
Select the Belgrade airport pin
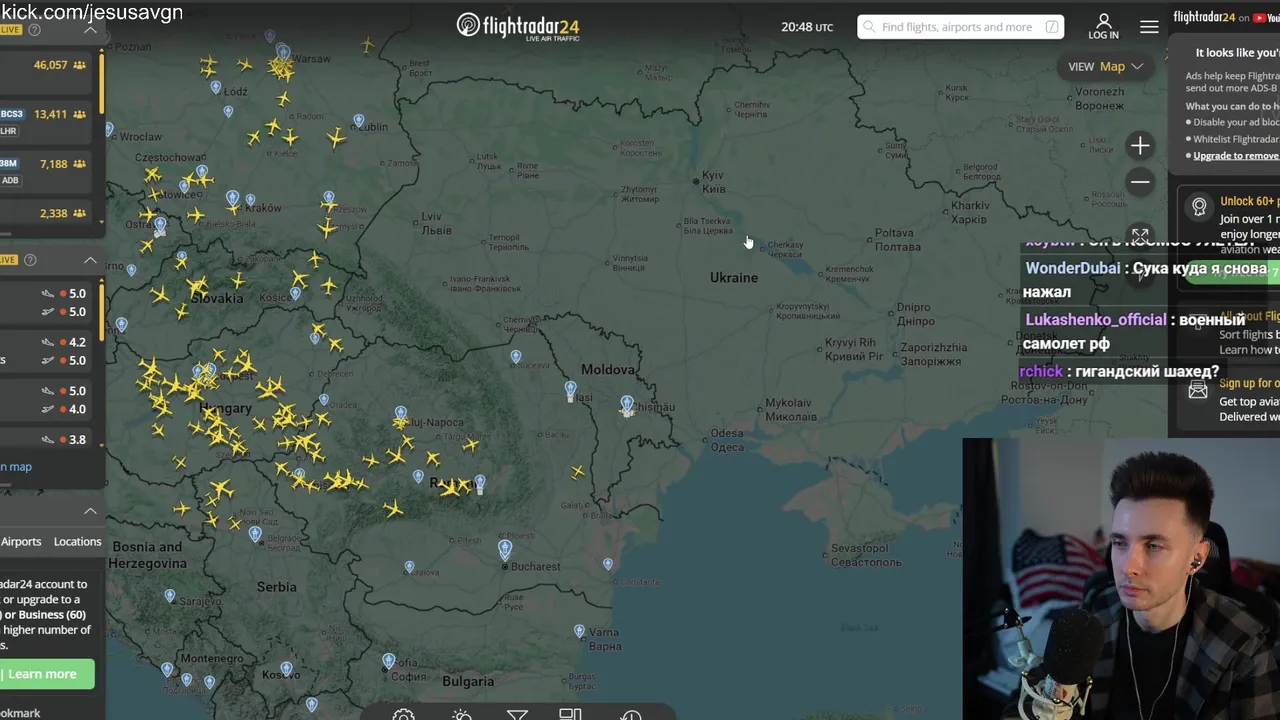[256, 535]
